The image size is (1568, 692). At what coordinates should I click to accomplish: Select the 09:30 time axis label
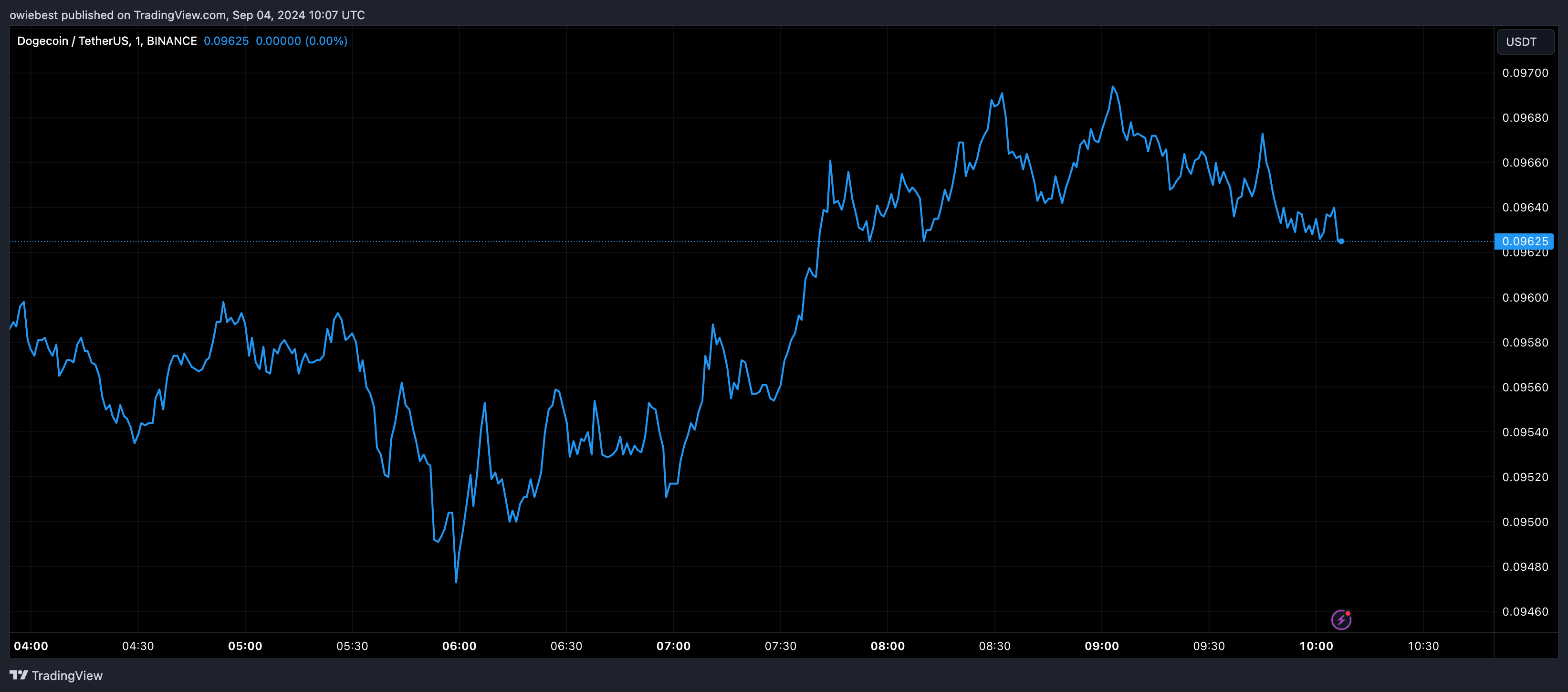1209,646
